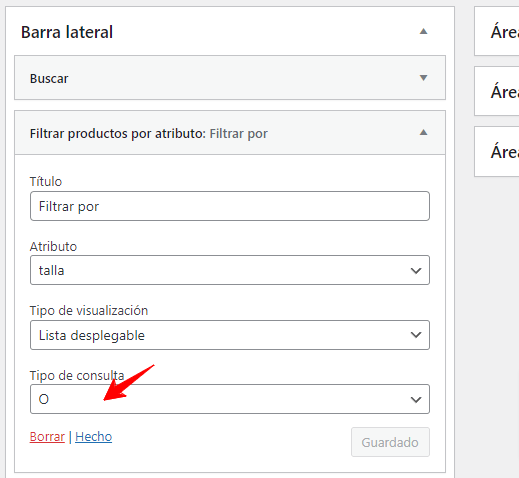519x478 pixels.
Task: Click the Barra lateral heading
Action: click(67, 32)
